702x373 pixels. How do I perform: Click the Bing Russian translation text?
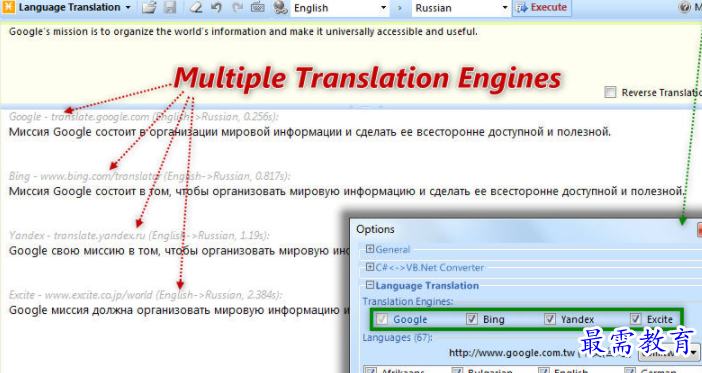tap(347, 192)
